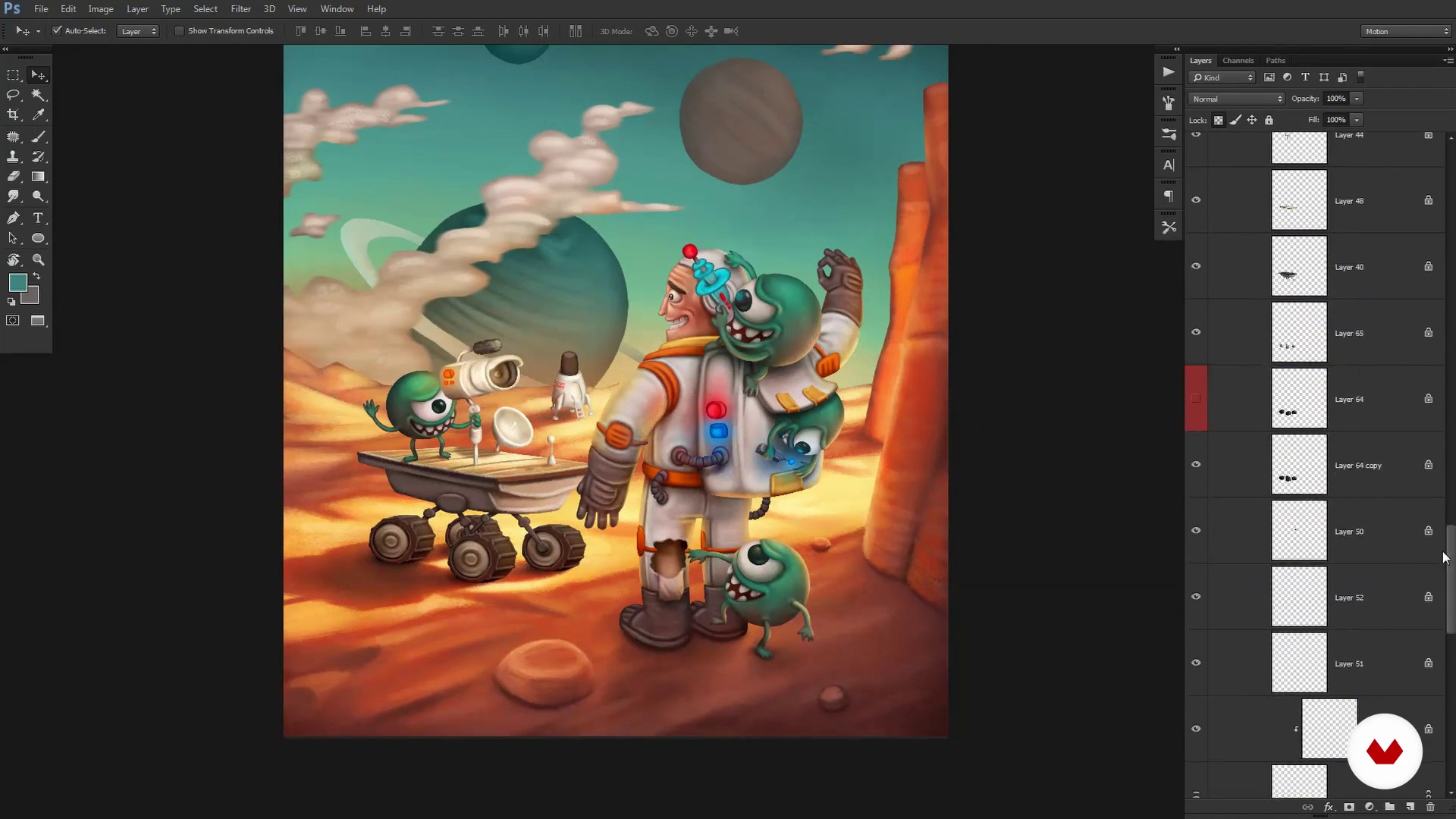Toggle Quick Mask mode
This screenshot has height=819, width=1456.
[13, 321]
